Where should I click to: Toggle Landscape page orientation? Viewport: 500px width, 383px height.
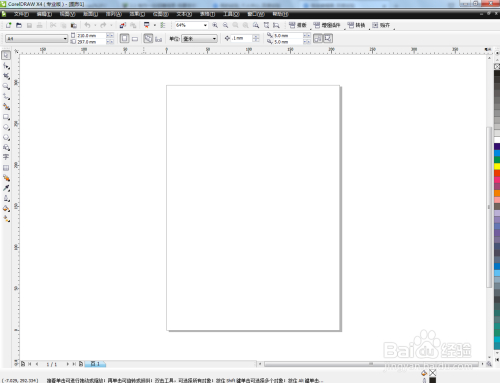(x=135, y=39)
